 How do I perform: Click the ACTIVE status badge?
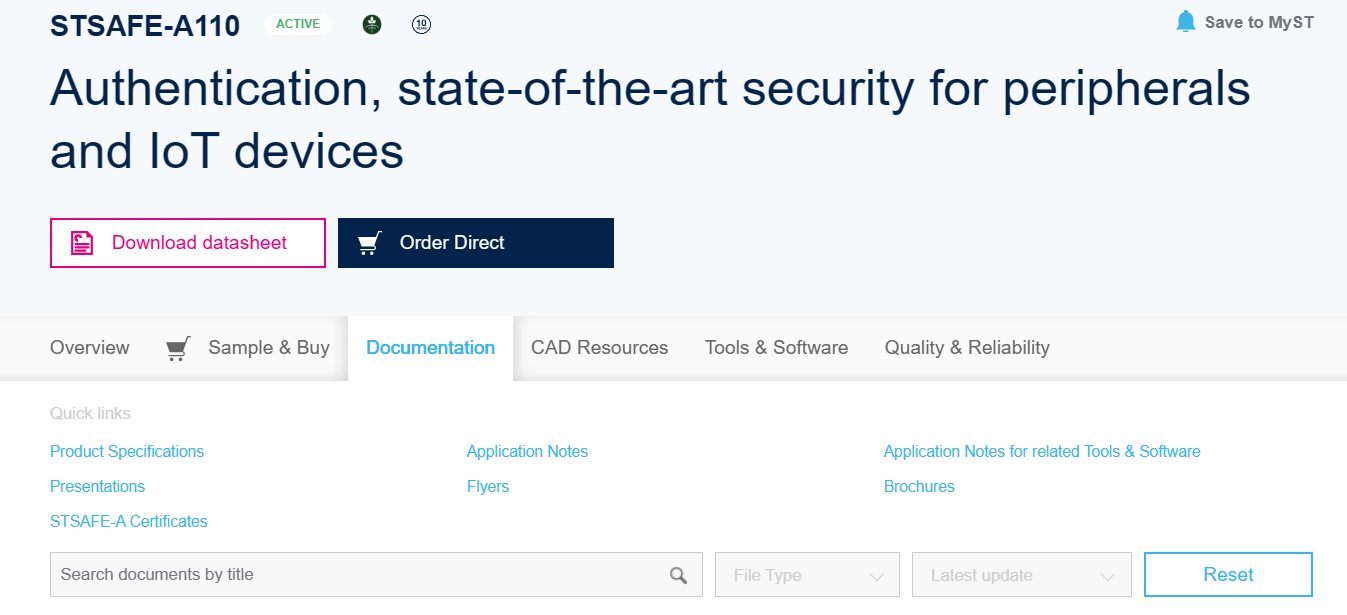click(x=297, y=24)
